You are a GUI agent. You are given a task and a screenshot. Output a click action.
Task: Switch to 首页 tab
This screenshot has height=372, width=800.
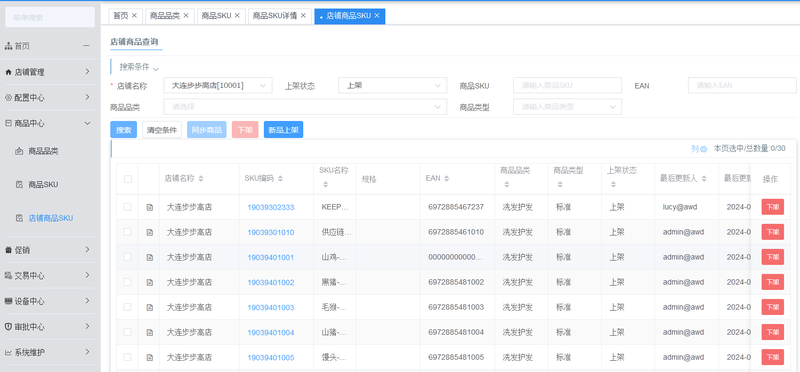[x=120, y=16]
